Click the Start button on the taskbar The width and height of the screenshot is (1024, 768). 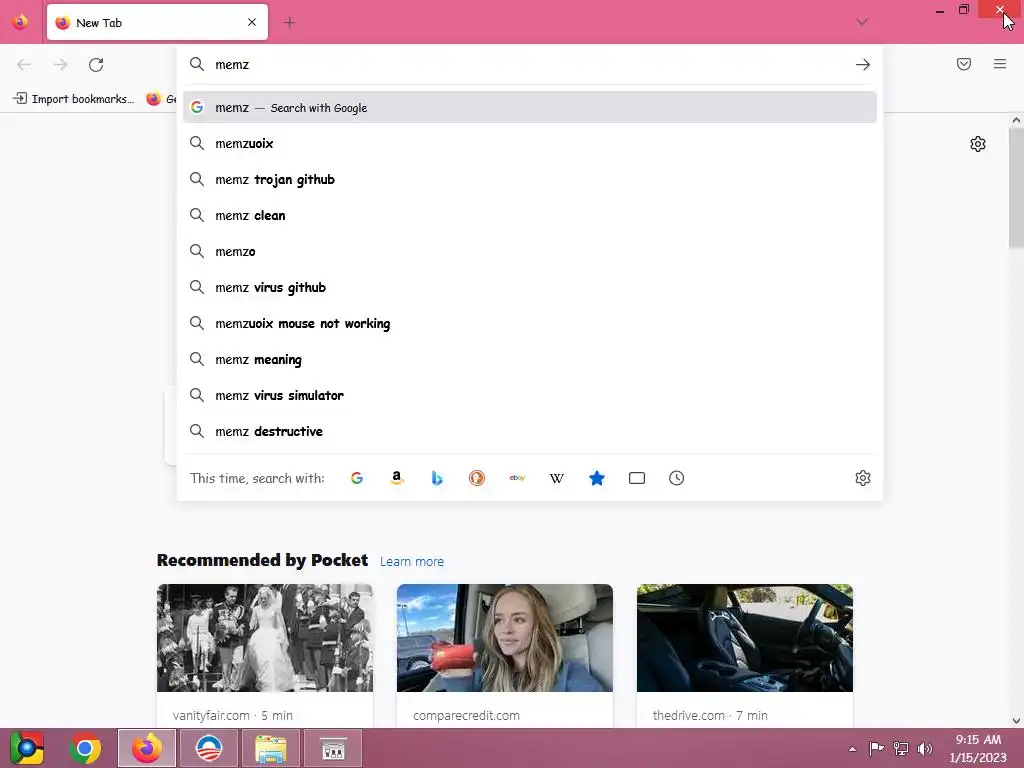[x=26, y=748]
